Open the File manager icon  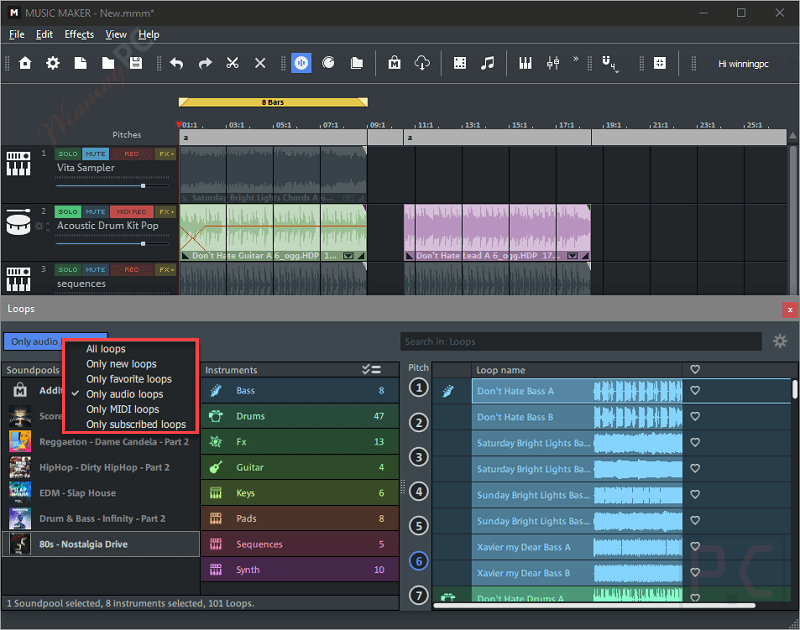[357, 63]
